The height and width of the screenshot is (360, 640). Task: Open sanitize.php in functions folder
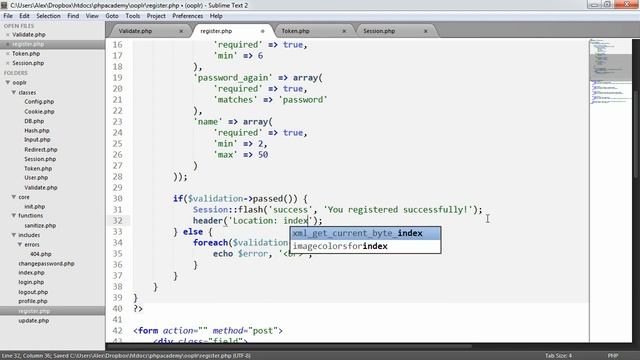(x=40, y=225)
